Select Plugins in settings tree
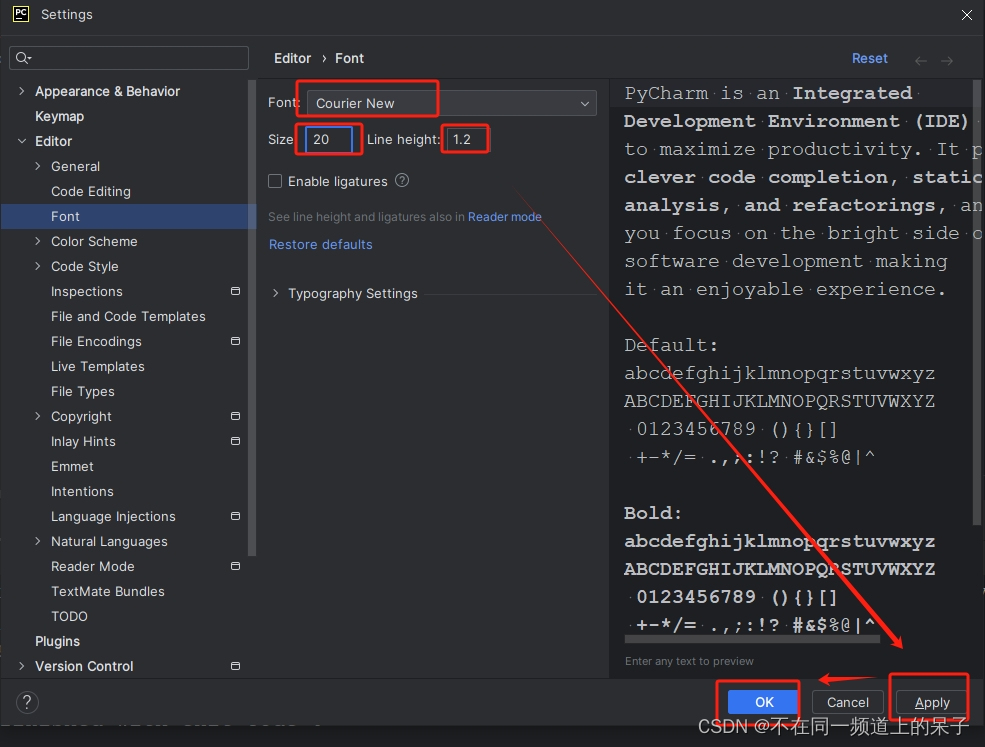The height and width of the screenshot is (747, 985). tap(57, 641)
